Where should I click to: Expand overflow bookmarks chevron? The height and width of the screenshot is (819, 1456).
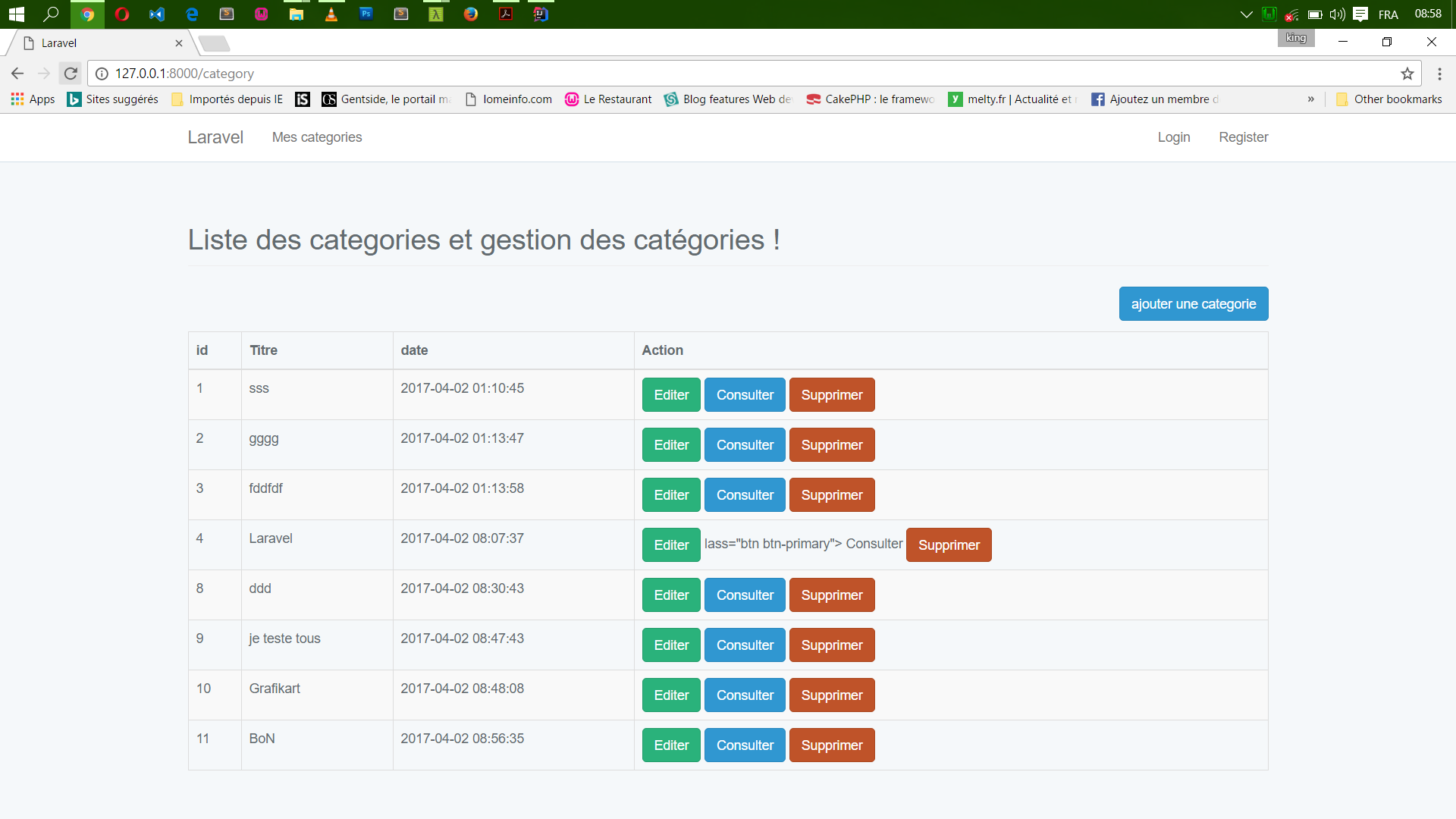click(1311, 99)
